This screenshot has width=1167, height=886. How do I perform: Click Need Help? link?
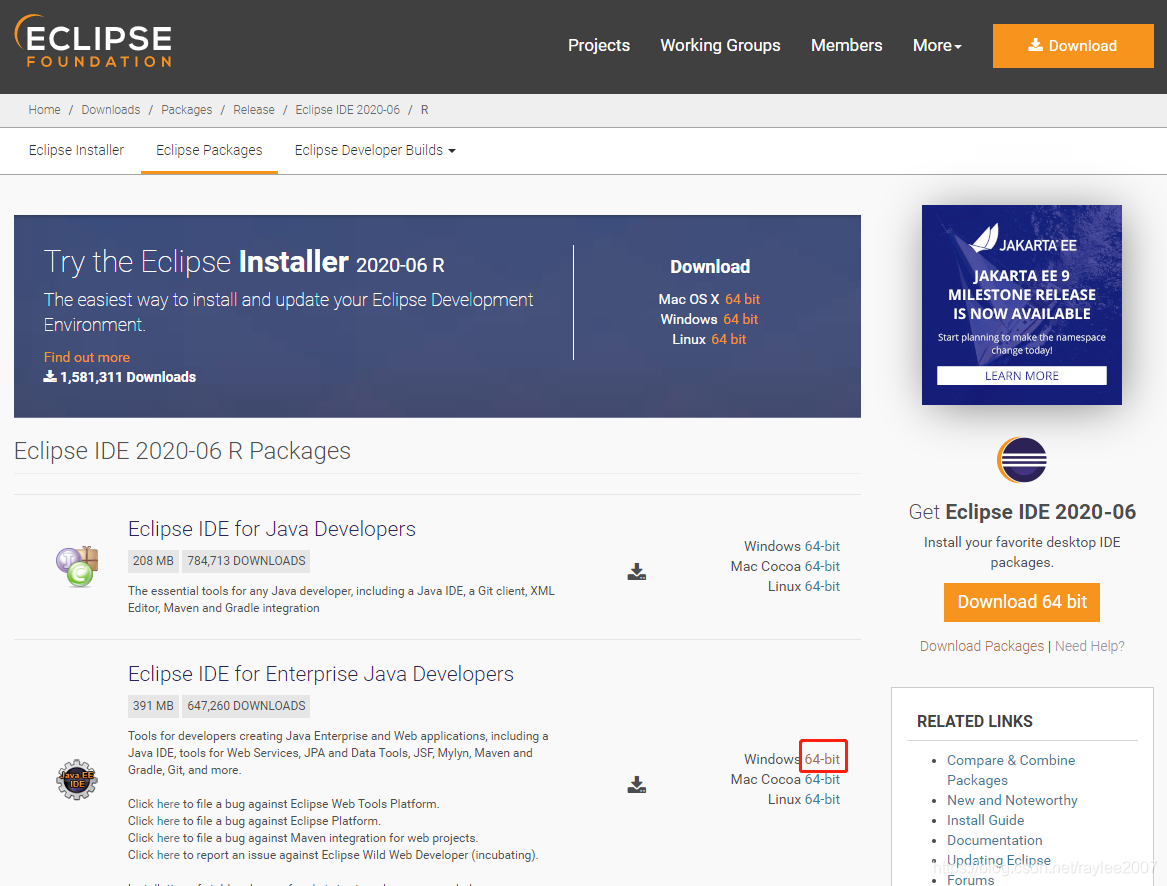[1090, 646]
